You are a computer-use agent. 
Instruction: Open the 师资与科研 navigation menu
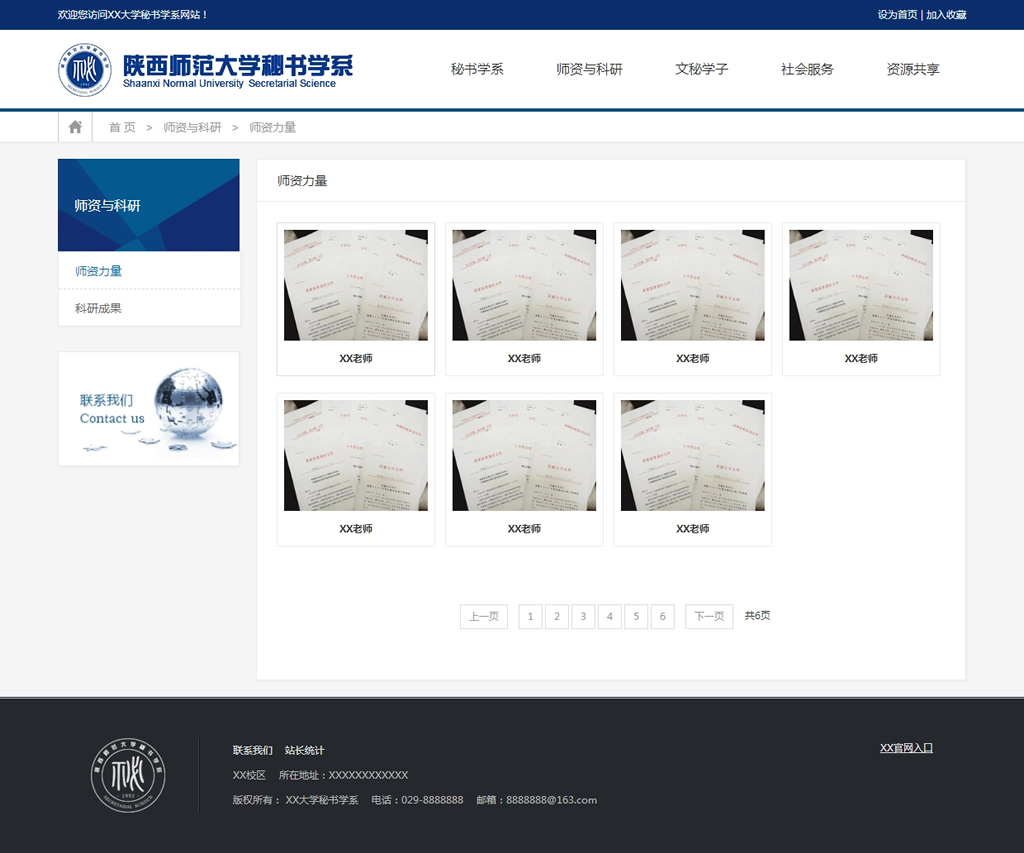pyautogui.click(x=589, y=69)
